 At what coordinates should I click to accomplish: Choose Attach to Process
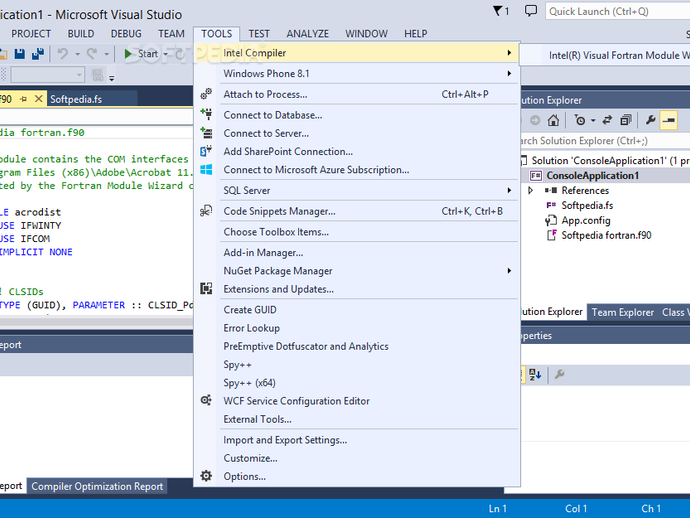(x=356, y=94)
